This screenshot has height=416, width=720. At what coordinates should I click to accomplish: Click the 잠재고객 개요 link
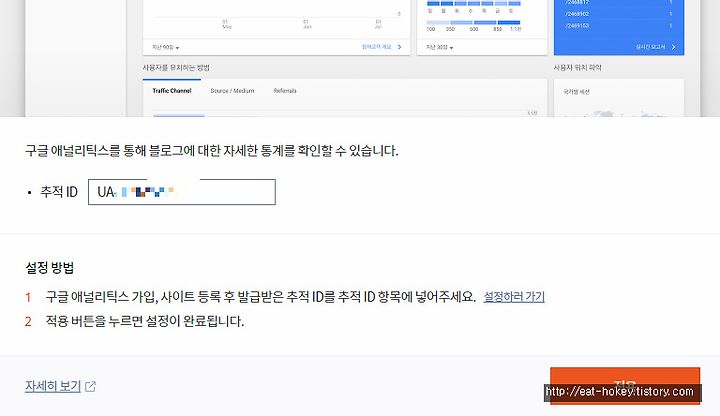tap(377, 47)
